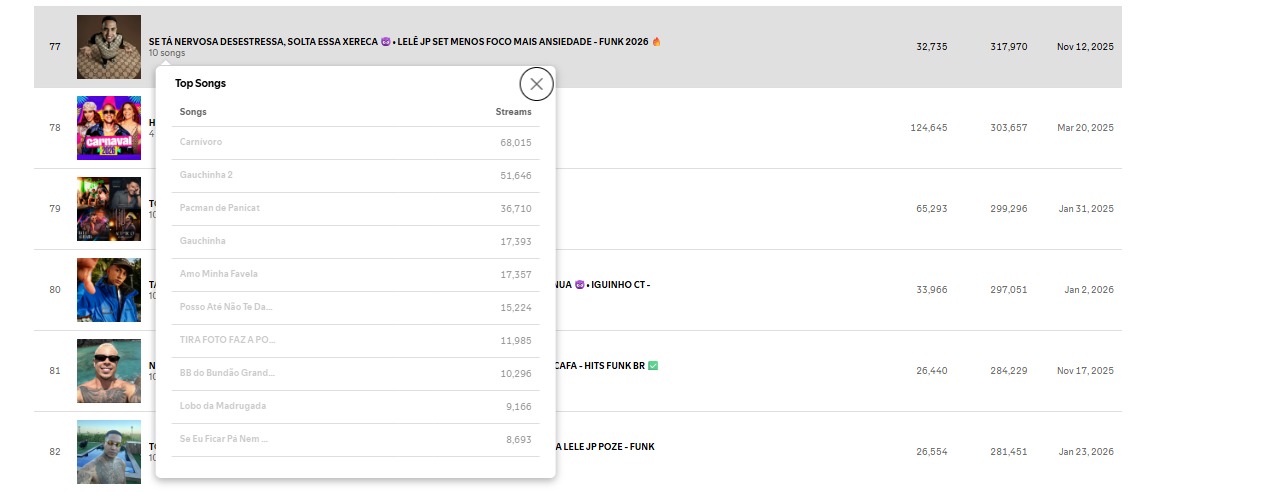The width and height of the screenshot is (1277, 492).
Task: Select the album artwork for rank 79
Action: pyautogui.click(x=109, y=209)
